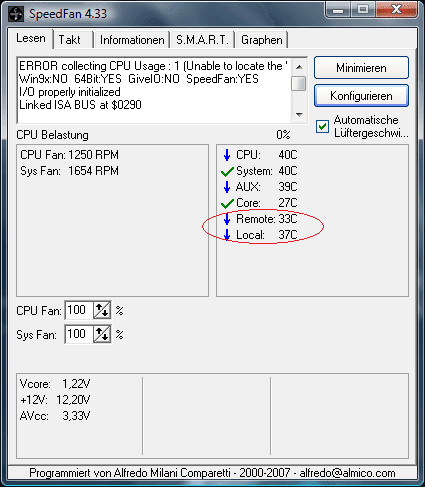Switch to the Lesen tab
Screen dimensions: 425x487
[x=31, y=38]
